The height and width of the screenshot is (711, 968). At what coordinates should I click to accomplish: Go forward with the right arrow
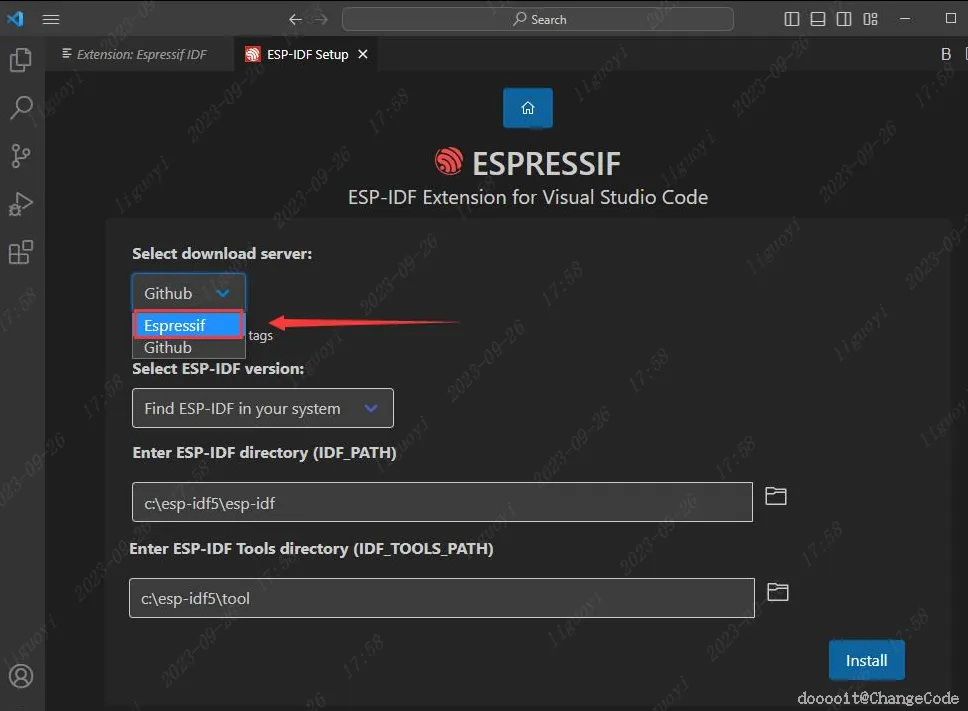tap(321, 20)
